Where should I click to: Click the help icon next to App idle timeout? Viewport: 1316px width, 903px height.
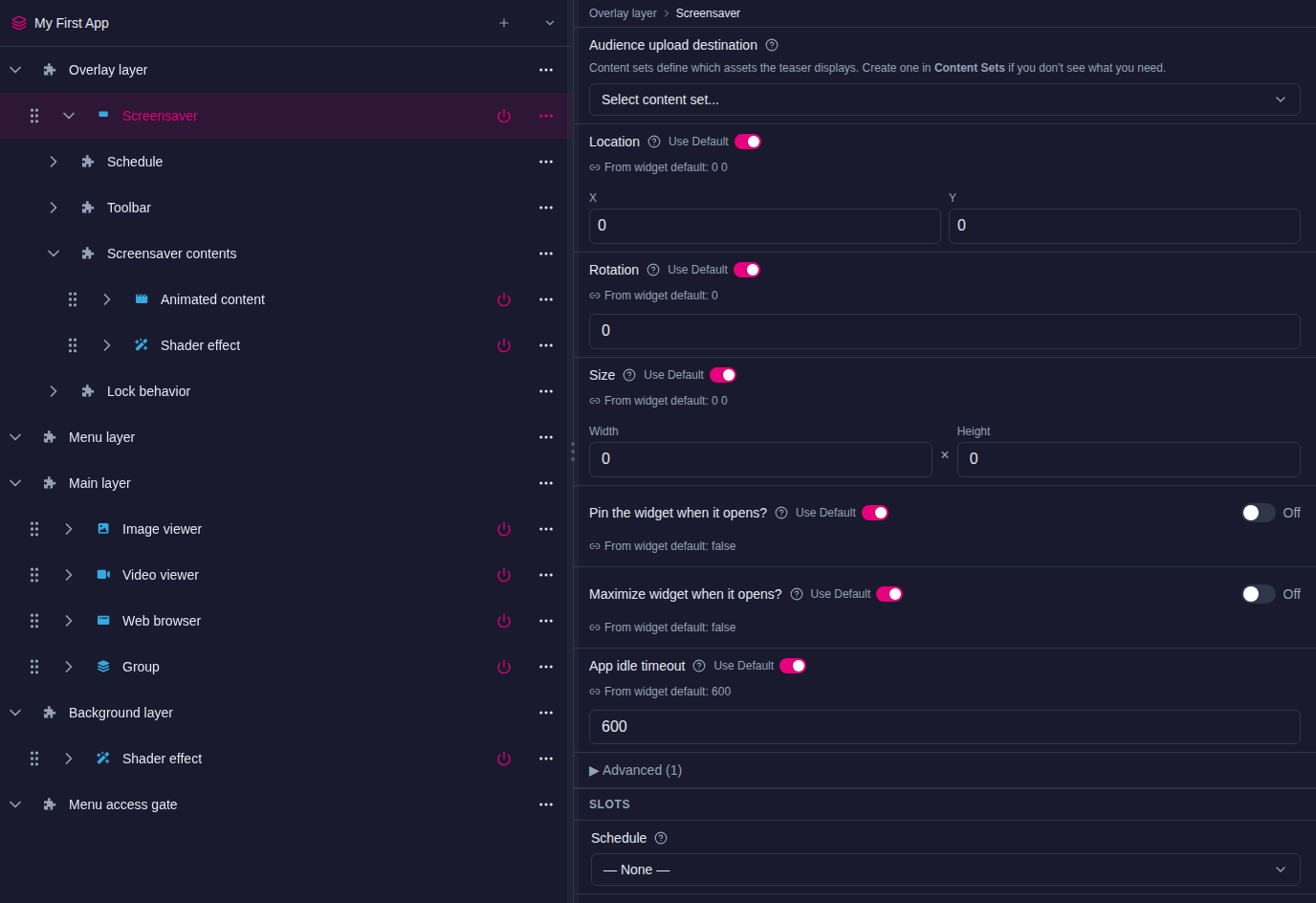click(x=699, y=666)
